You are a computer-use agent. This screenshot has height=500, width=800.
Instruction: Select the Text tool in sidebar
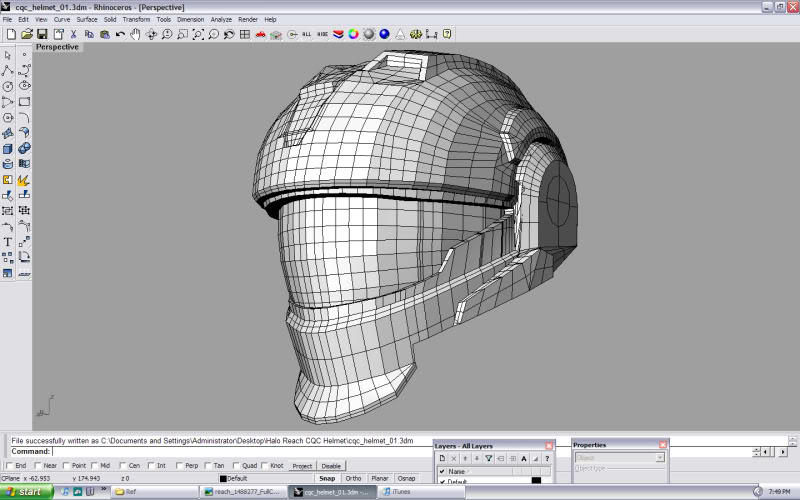coord(8,242)
